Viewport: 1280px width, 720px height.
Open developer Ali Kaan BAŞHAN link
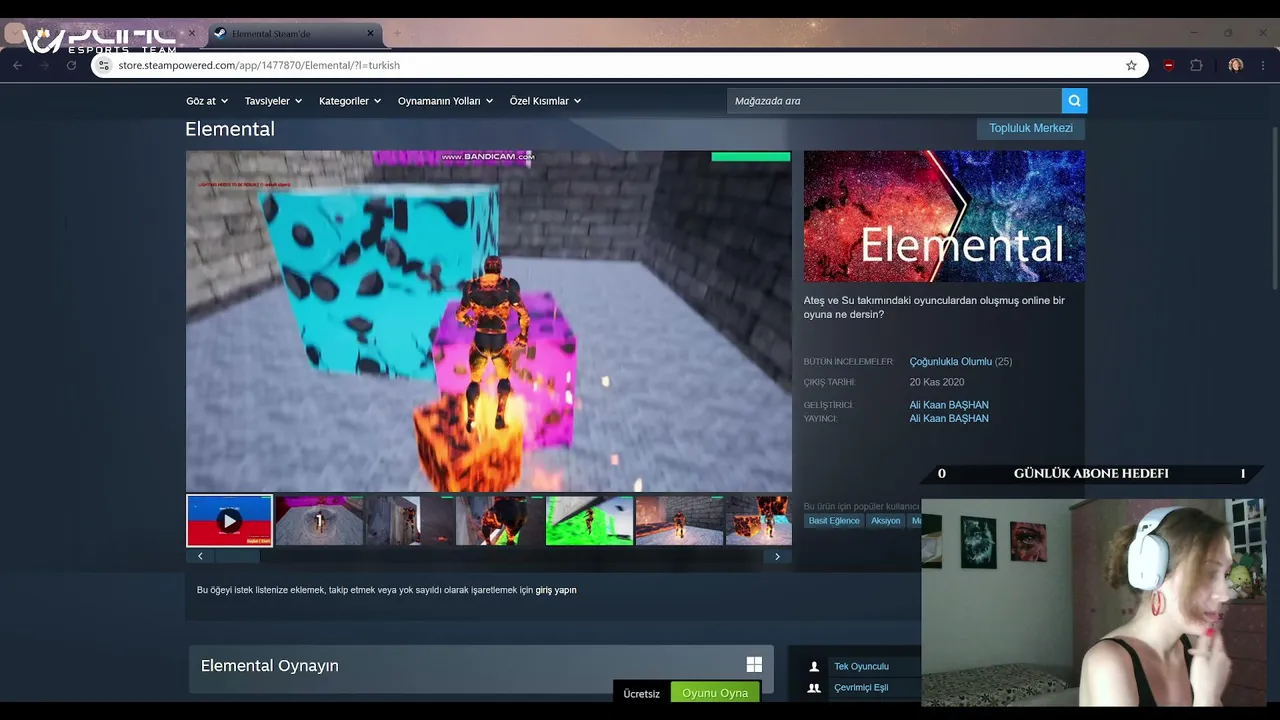click(949, 405)
